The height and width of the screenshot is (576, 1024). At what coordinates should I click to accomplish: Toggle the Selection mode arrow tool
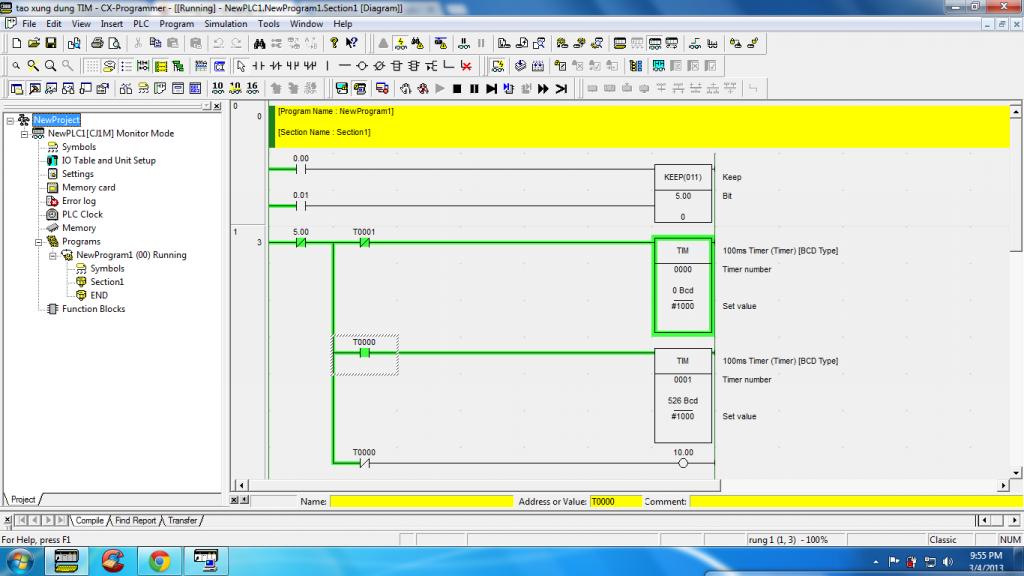click(x=240, y=66)
